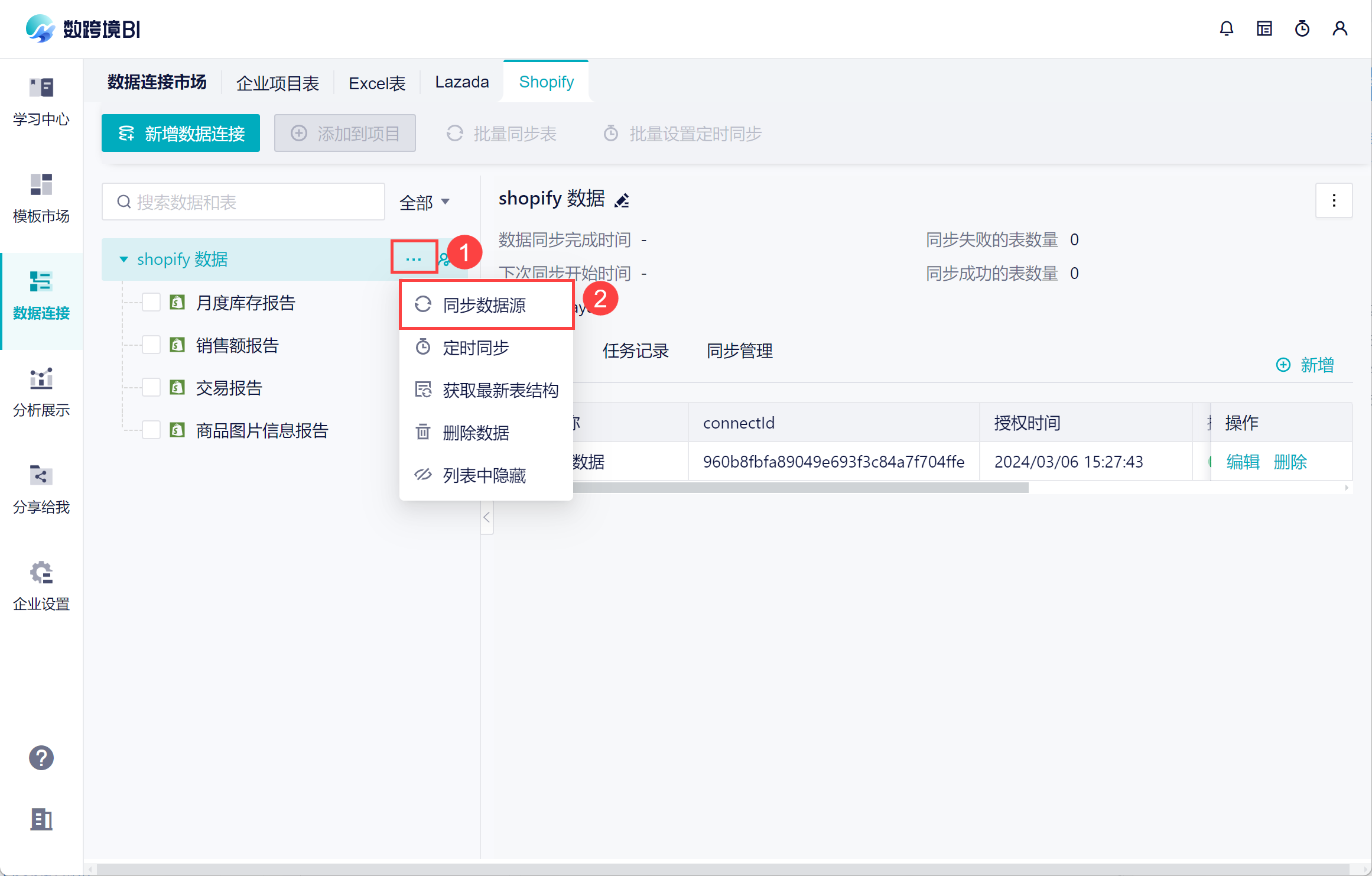Viewport: 1372px width, 876px height.
Task: Collapse the shopify 数据 tree node
Action: tap(123, 259)
